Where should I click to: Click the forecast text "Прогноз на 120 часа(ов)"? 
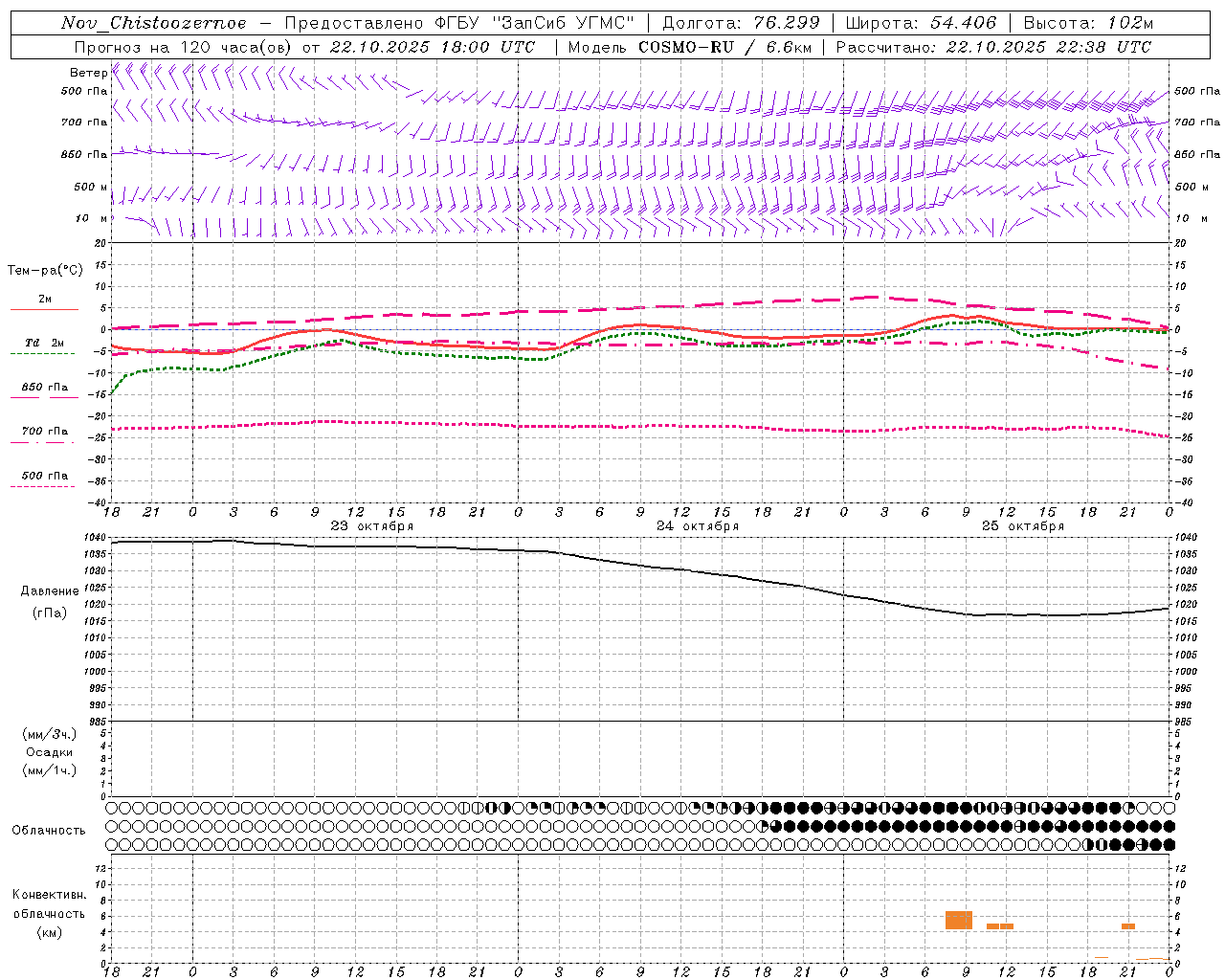[183, 47]
